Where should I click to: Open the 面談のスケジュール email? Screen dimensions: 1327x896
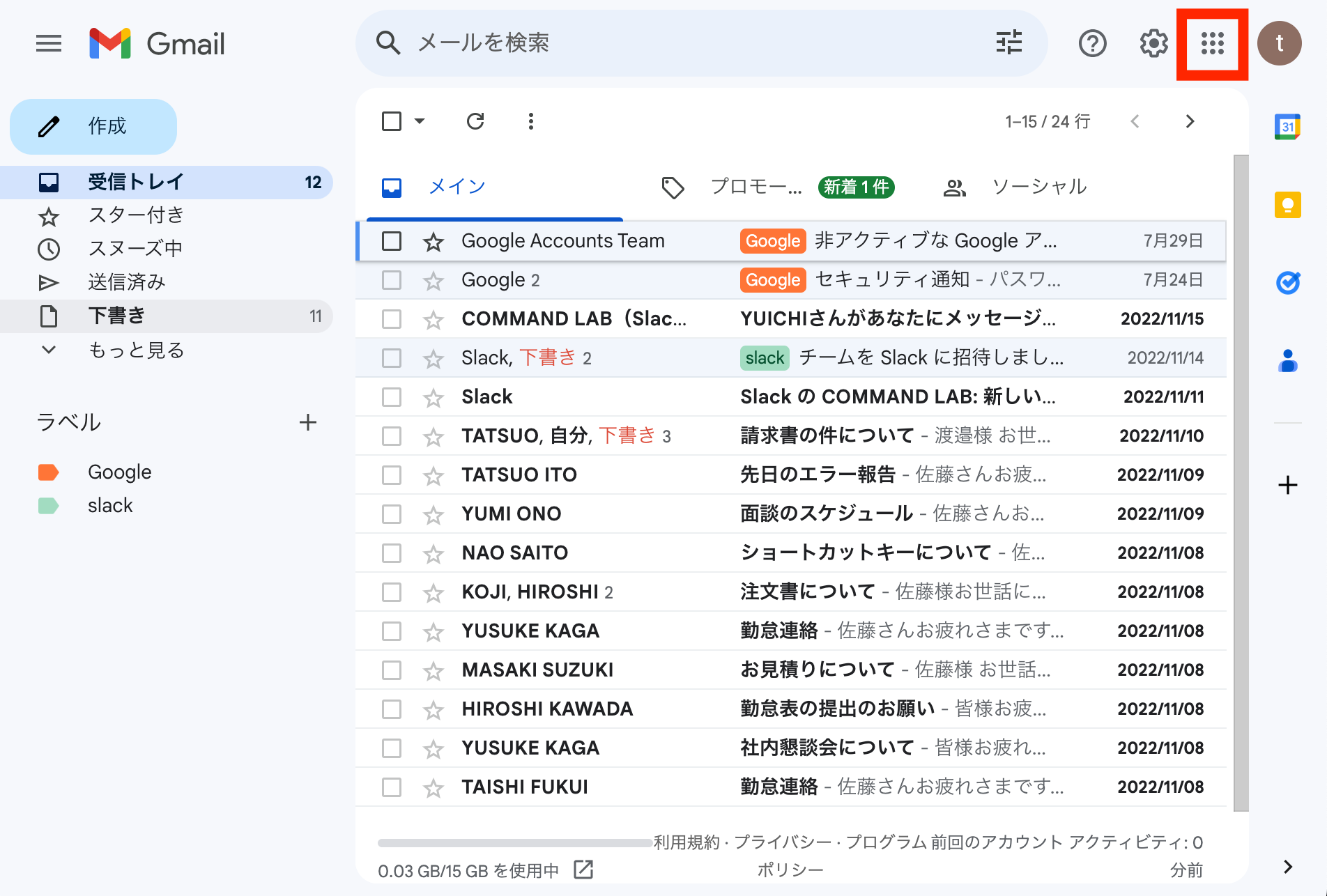coord(790,514)
